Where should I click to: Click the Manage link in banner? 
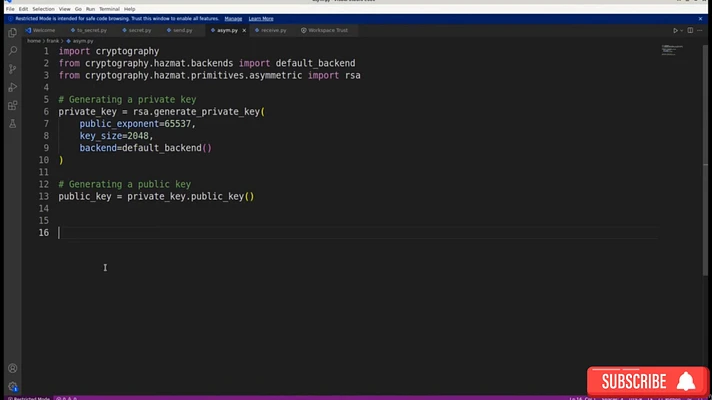[x=233, y=19]
